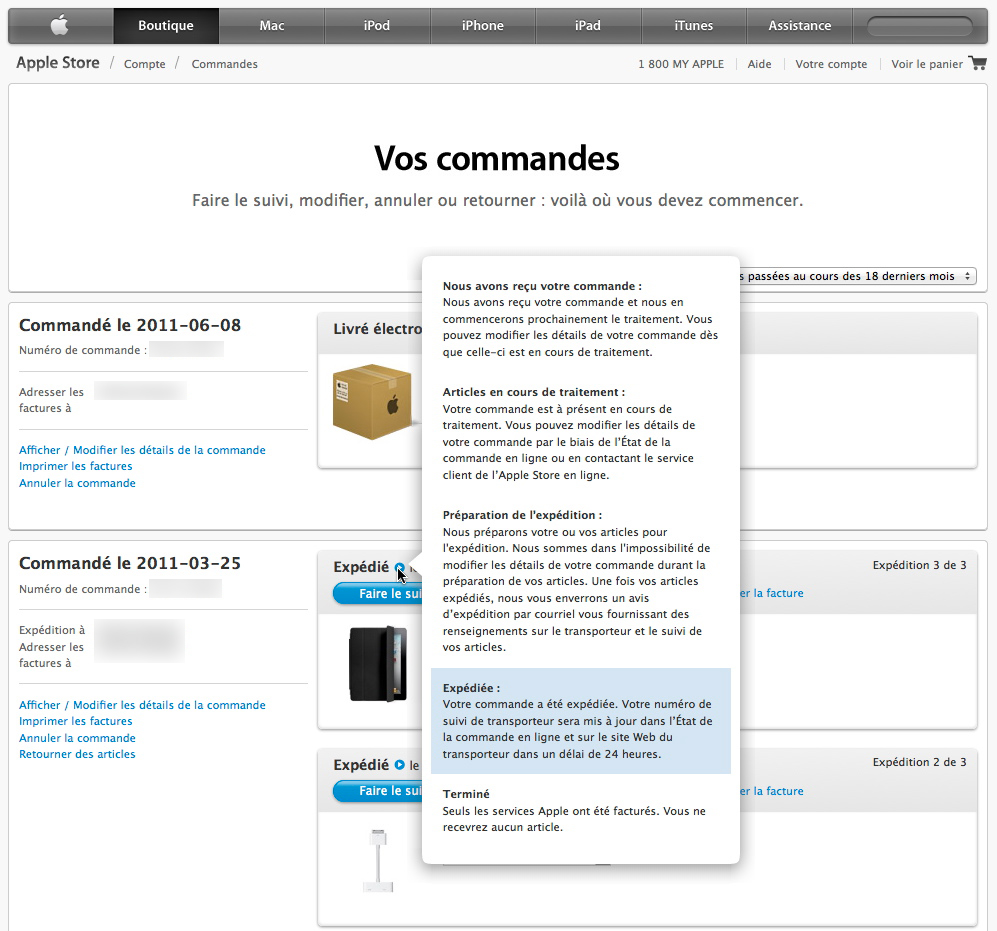Image resolution: width=997 pixels, height=931 pixels.
Task: Click the Apple Store breadcrumb
Action: [58, 63]
